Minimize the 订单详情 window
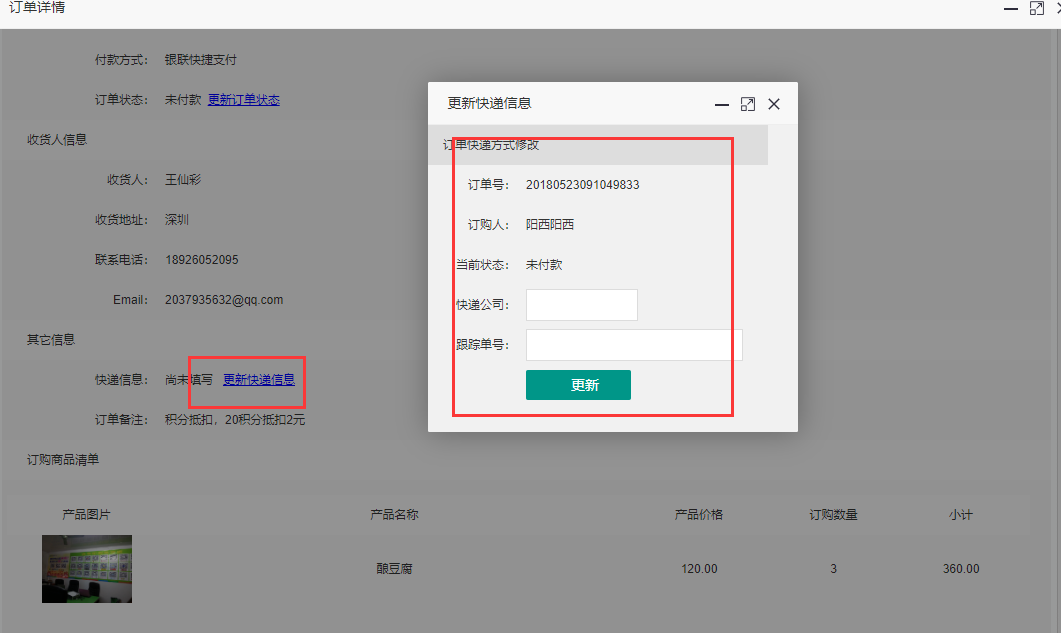This screenshot has height=633, width=1061. [1010, 8]
